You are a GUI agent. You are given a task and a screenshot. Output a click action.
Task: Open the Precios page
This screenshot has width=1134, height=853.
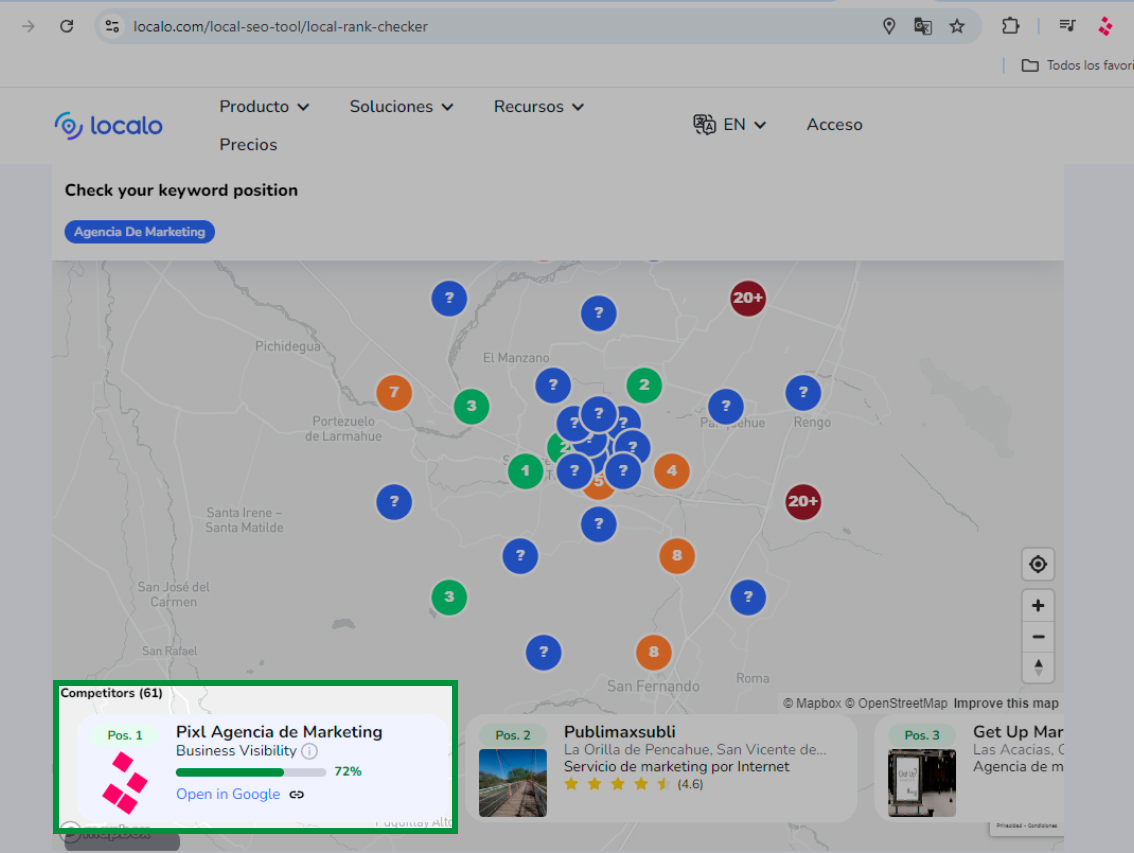click(x=248, y=145)
